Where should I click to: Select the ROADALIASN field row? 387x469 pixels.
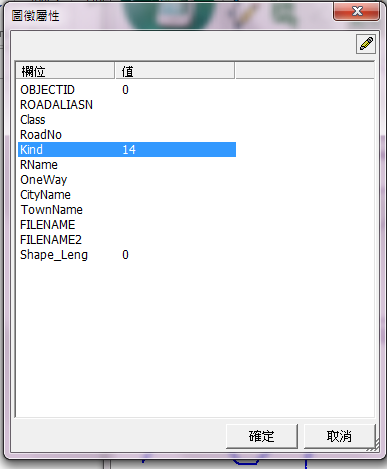point(127,105)
